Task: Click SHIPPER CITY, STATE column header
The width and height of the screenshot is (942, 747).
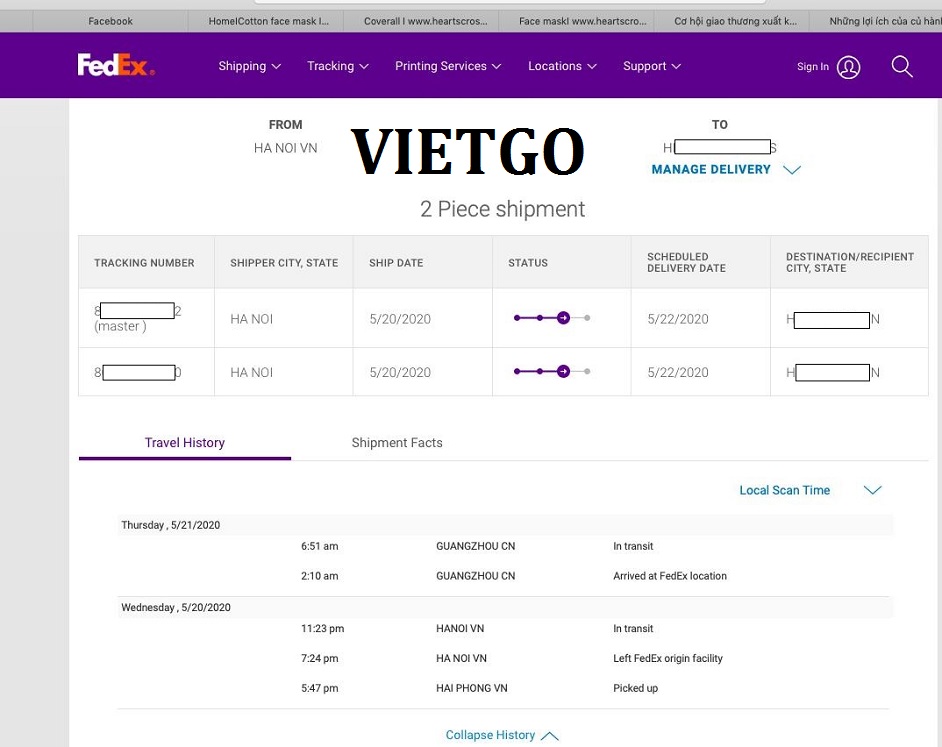Action: pyautogui.click(x=284, y=263)
